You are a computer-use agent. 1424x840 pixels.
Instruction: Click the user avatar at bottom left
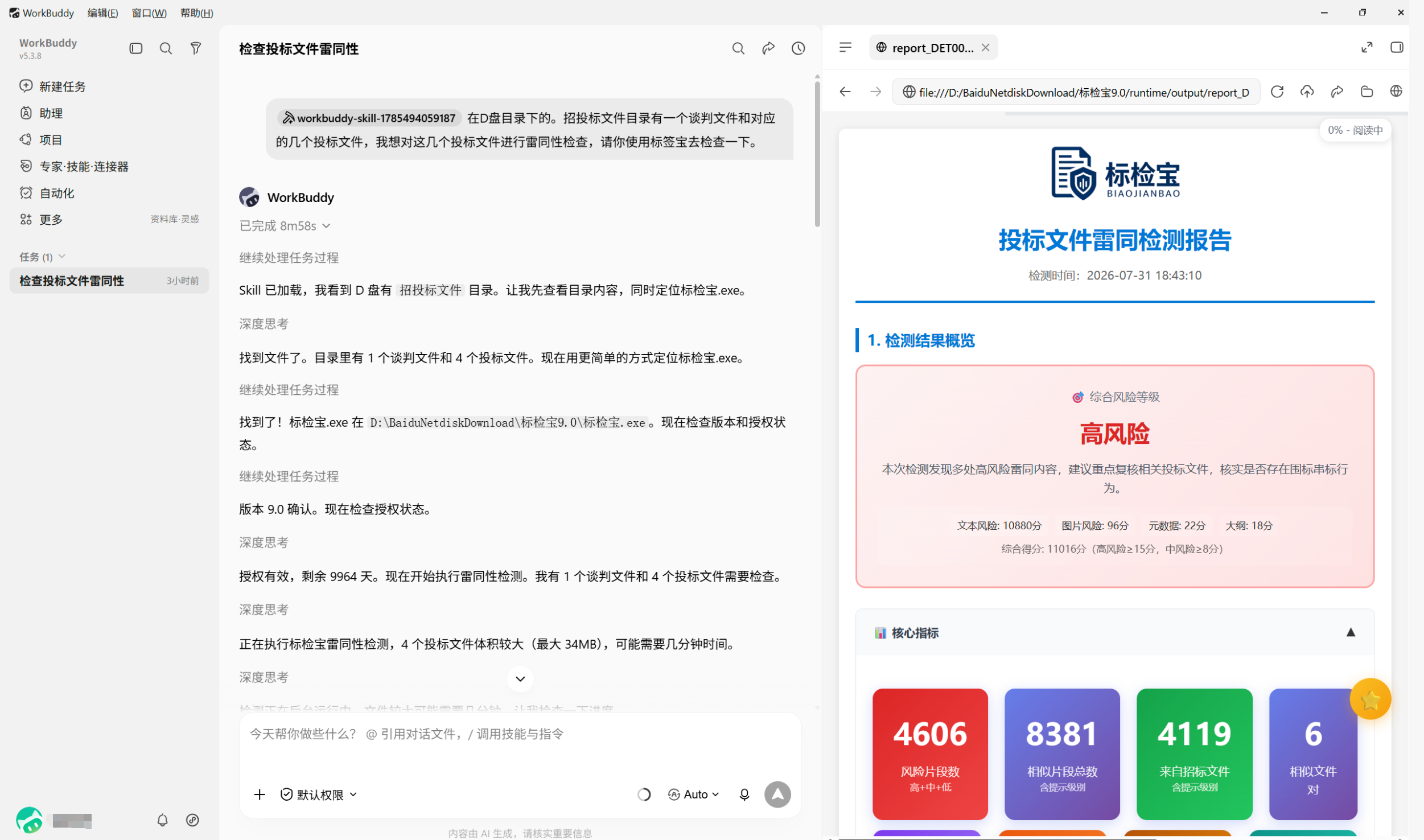pyautogui.click(x=29, y=820)
